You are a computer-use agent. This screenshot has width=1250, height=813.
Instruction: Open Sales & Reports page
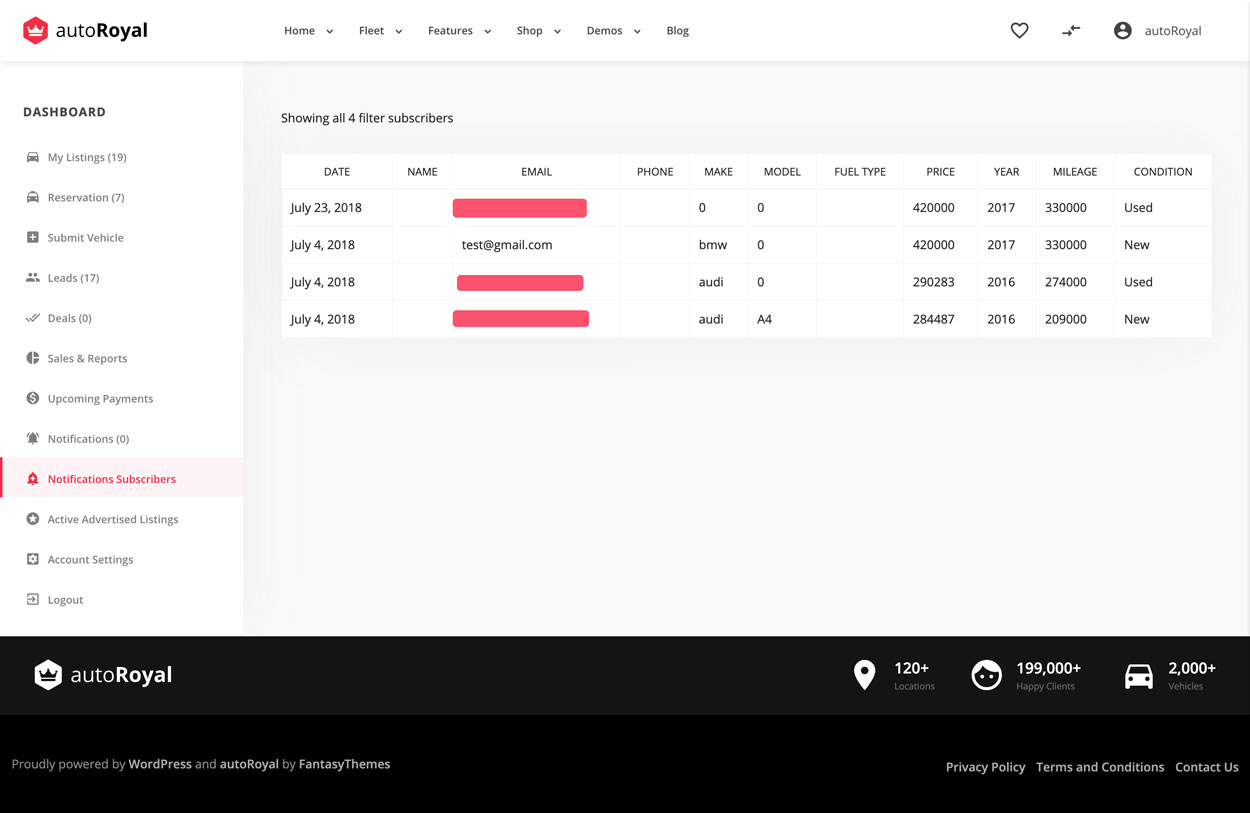point(87,358)
